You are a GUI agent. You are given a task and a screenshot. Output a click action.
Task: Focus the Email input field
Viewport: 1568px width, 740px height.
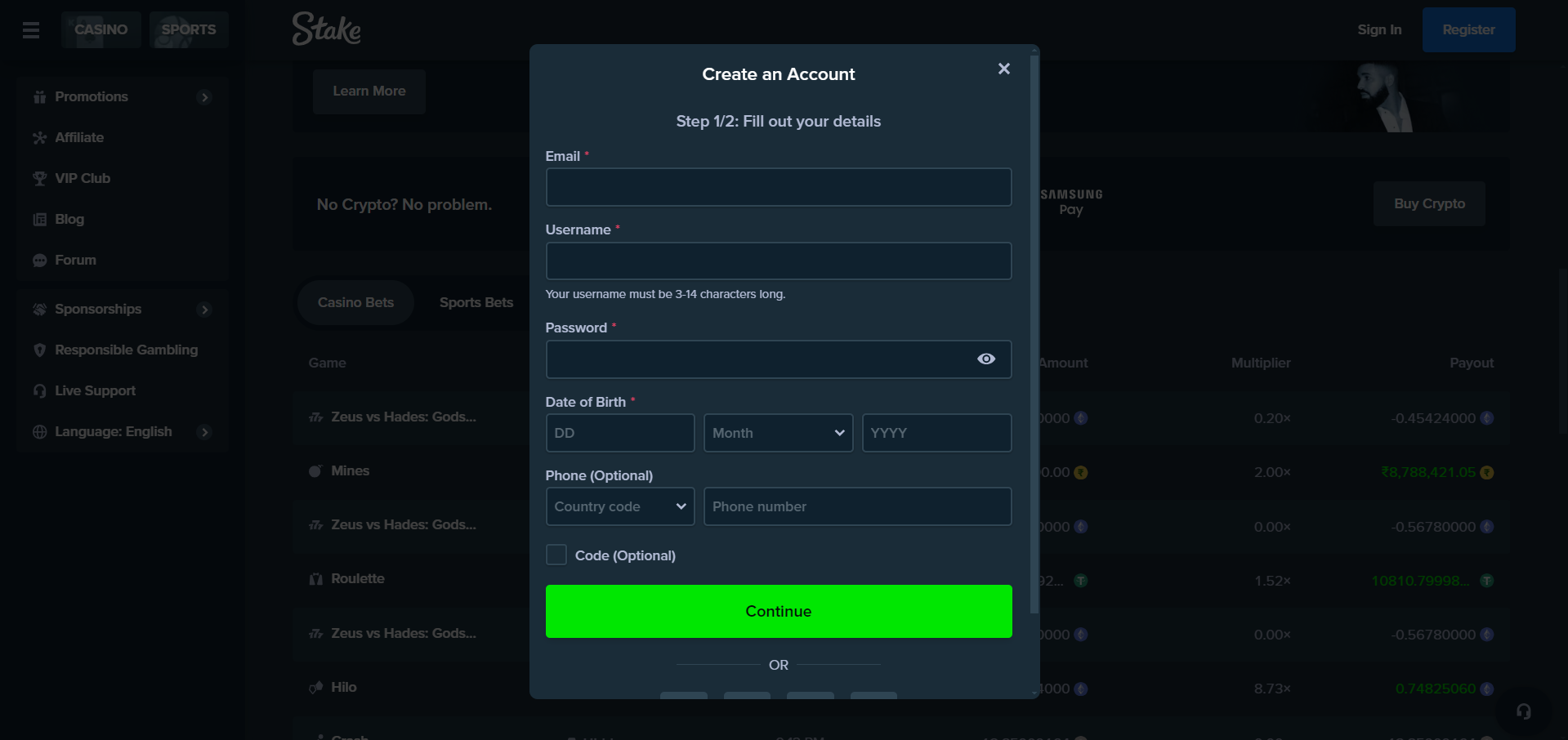tap(779, 187)
